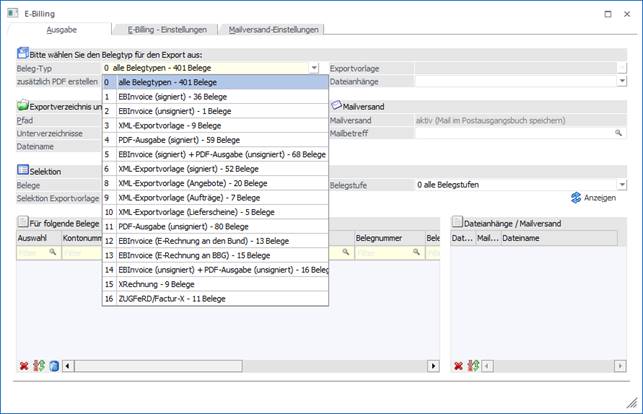The image size is (643, 414).
Task: Click the red X delete icon in the left grid
Action: point(23,366)
